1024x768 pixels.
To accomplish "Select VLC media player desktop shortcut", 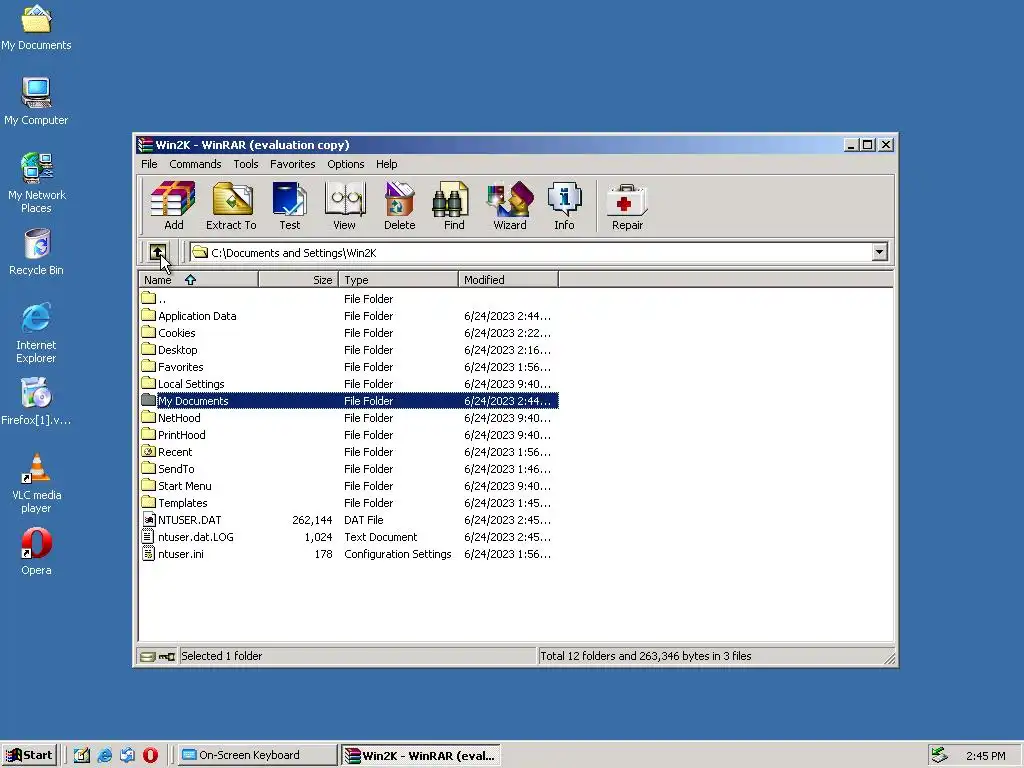I will (36, 483).
